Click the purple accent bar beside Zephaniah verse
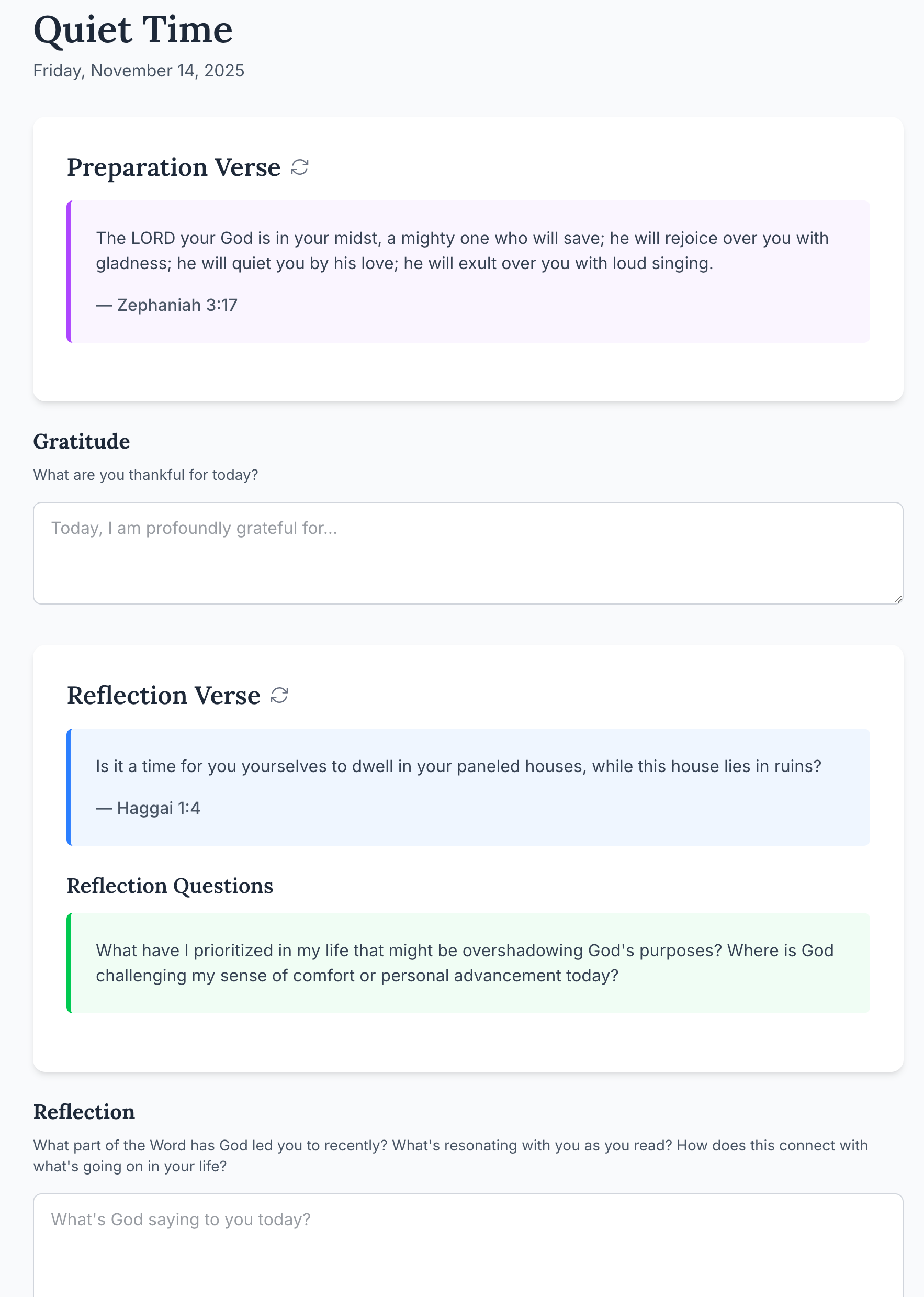This screenshot has width=924, height=1297. (x=69, y=272)
